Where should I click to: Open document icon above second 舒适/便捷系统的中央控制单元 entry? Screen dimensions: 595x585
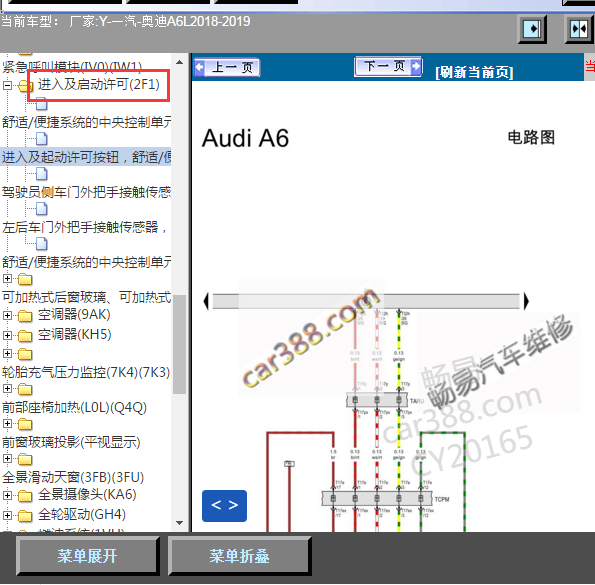point(42,244)
